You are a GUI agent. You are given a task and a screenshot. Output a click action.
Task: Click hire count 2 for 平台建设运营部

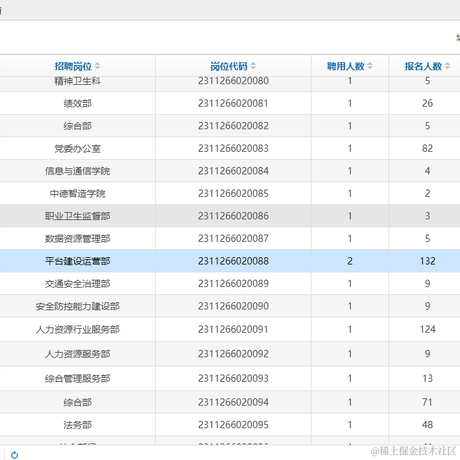pos(350,261)
